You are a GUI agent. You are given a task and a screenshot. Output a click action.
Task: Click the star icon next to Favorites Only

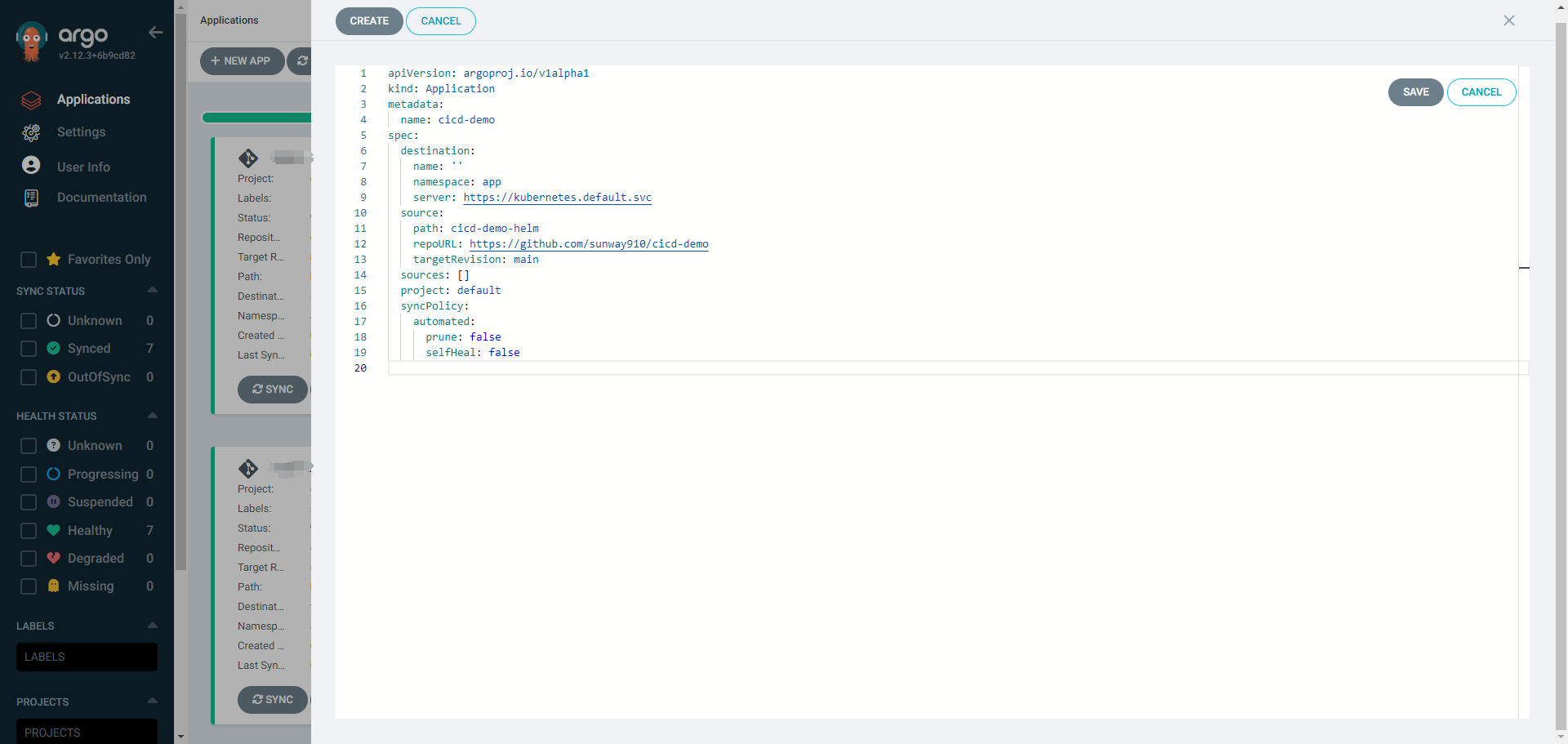(54, 259)
